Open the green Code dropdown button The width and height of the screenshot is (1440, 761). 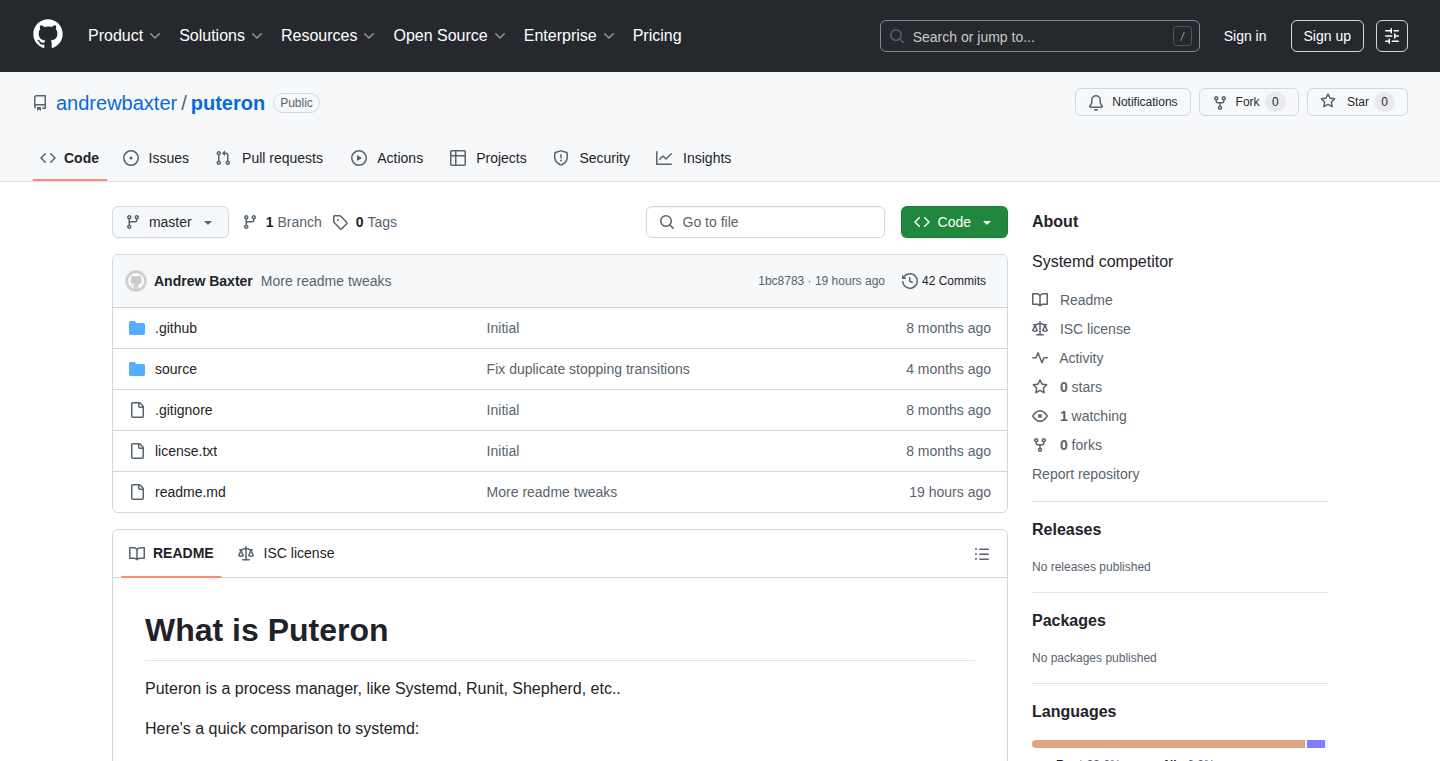954,222
